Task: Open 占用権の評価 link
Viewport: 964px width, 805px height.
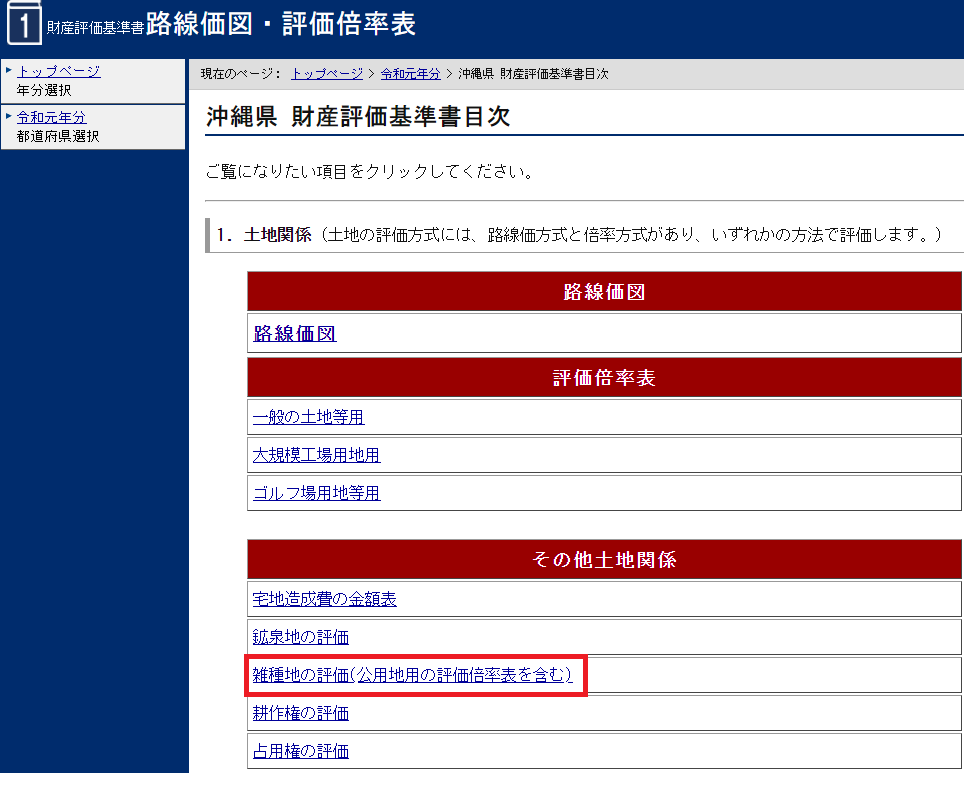Action: coord(300,751)
